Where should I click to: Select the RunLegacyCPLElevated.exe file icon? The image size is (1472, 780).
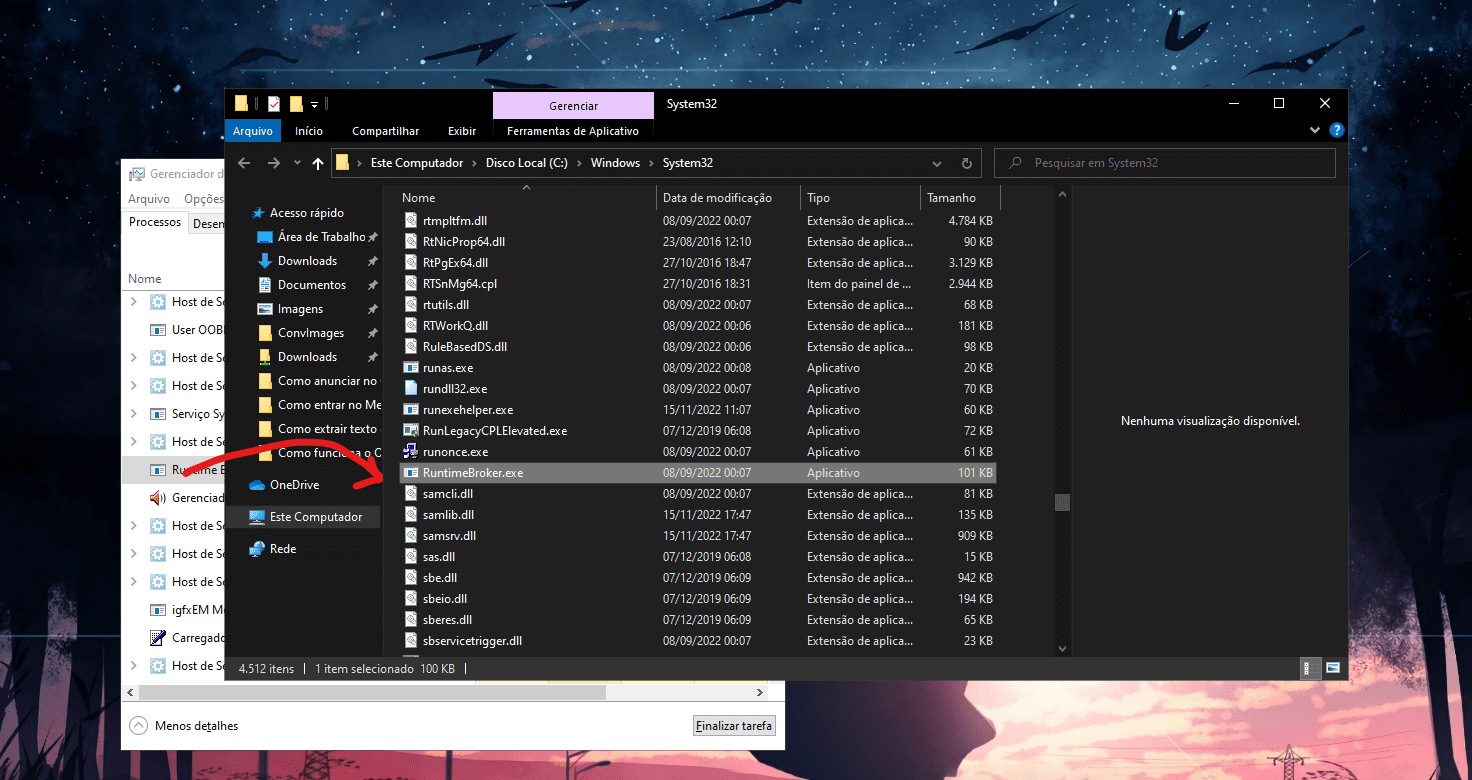[410, 431]
